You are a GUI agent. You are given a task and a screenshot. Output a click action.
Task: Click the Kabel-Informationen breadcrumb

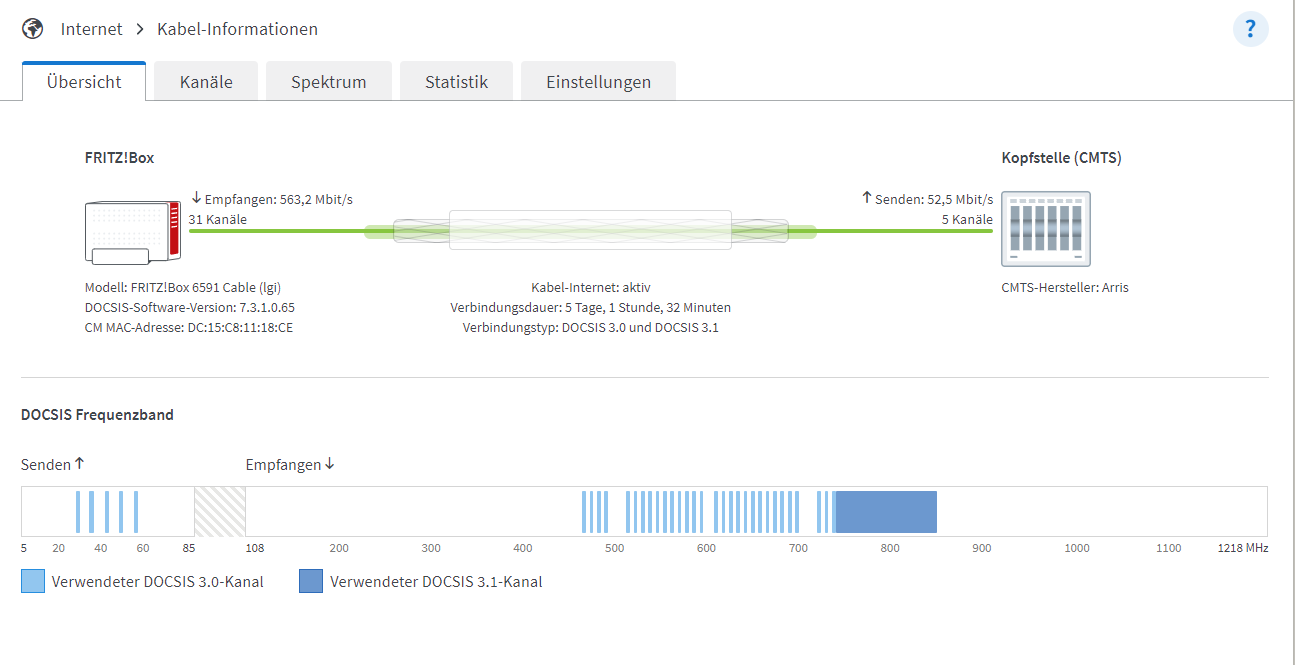(x=238, y=29)
